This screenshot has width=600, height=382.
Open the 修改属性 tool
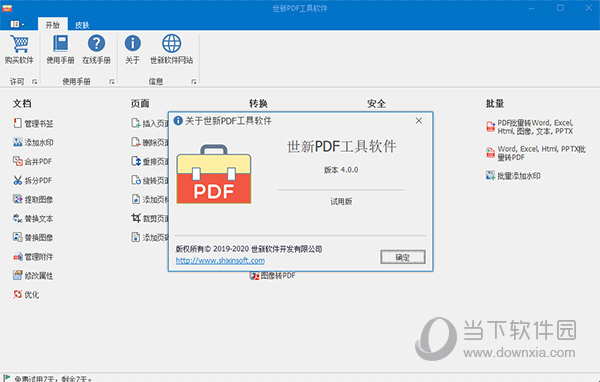pos(33,275)
